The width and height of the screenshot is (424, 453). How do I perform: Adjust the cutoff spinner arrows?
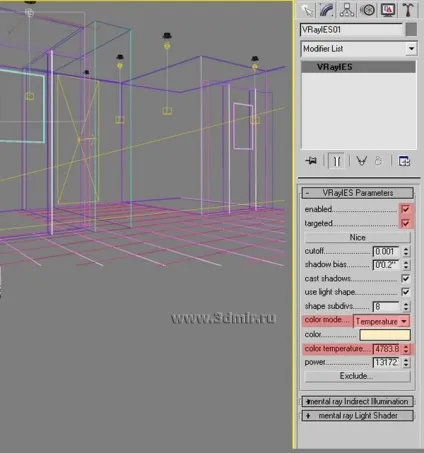[406, 251]
